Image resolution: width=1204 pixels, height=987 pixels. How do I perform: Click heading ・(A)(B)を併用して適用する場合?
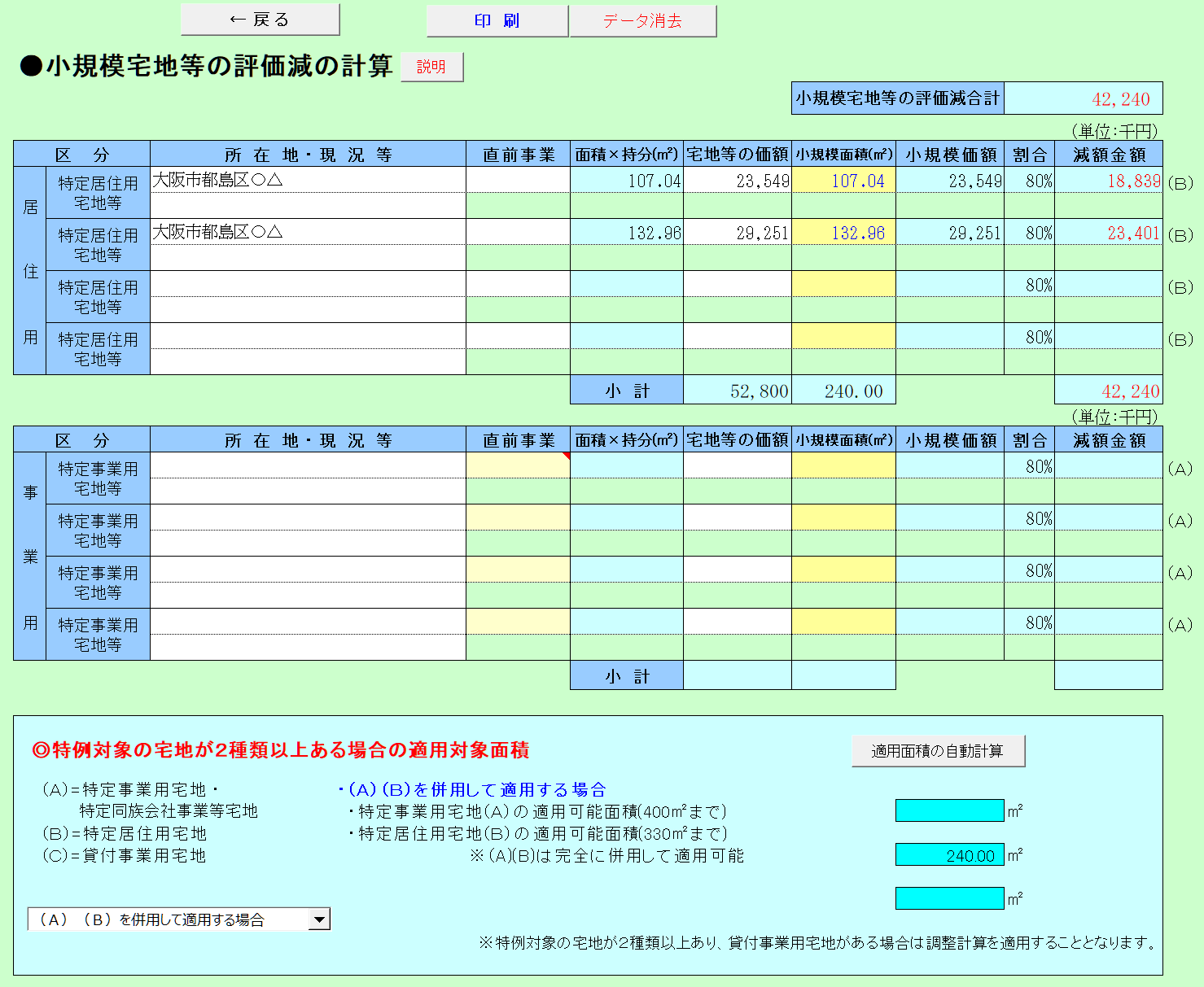click(472, 789)
